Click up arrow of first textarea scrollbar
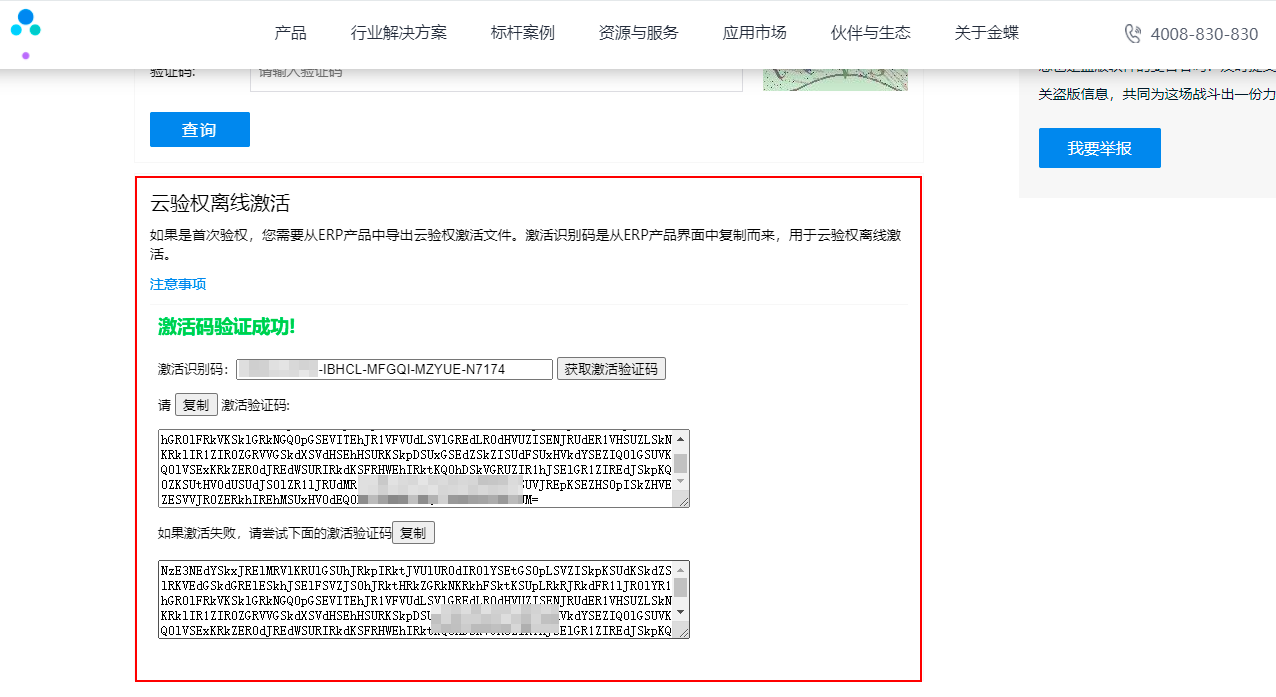The width and height of the screenshot is (1276, 697). pos(681,439)
